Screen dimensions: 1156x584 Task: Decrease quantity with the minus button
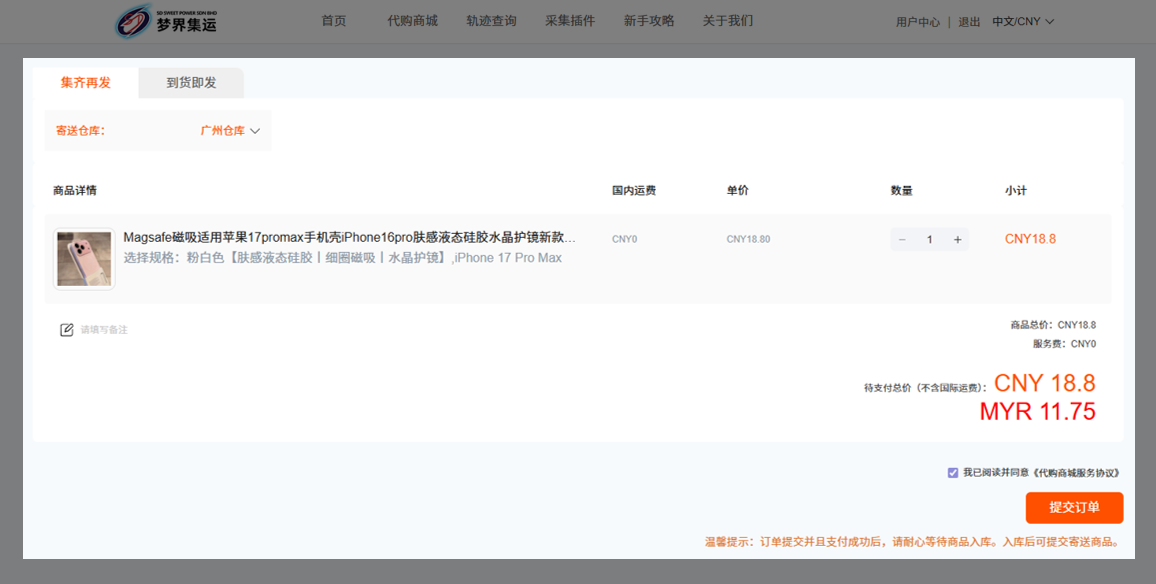coord(902,240)
